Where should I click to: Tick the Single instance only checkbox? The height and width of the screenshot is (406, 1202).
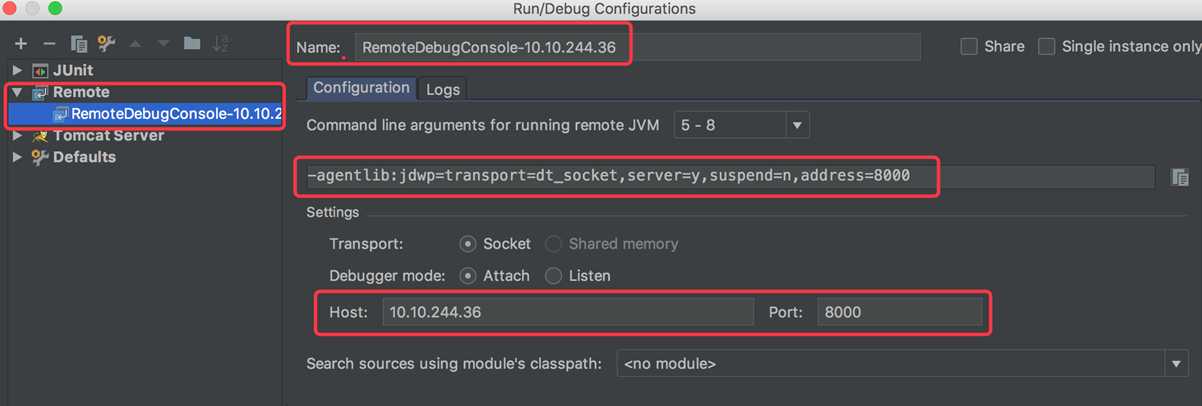click(x=1046, y=46)
